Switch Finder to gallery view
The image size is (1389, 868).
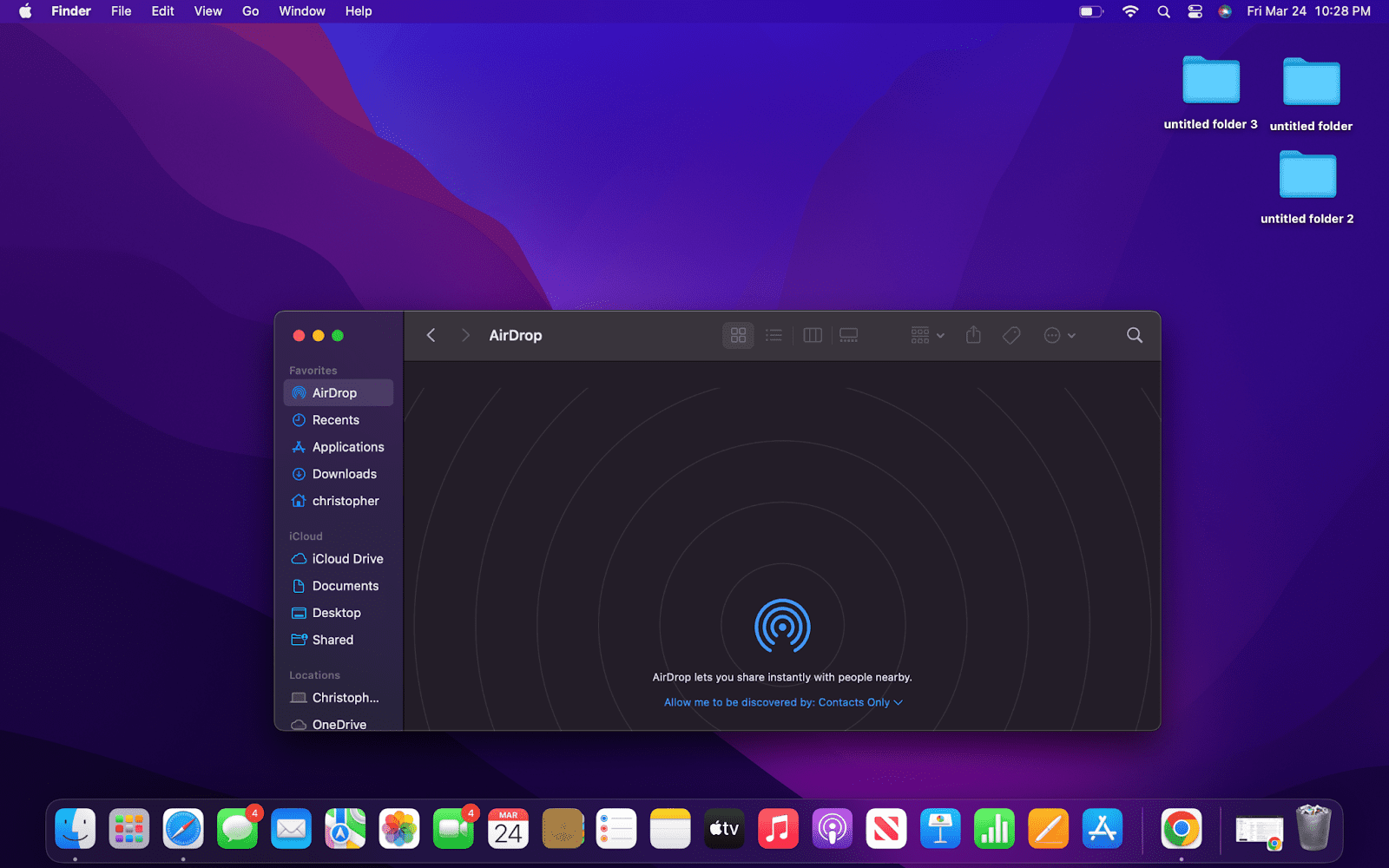(x=849, y=335)
